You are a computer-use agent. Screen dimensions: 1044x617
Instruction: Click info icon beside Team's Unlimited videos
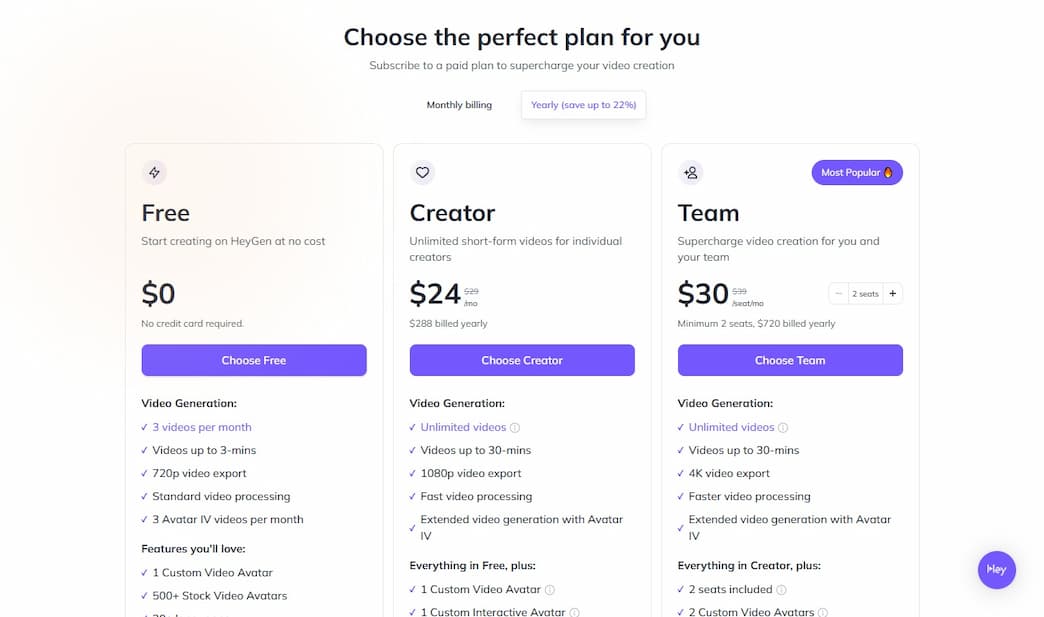[783, 428]
